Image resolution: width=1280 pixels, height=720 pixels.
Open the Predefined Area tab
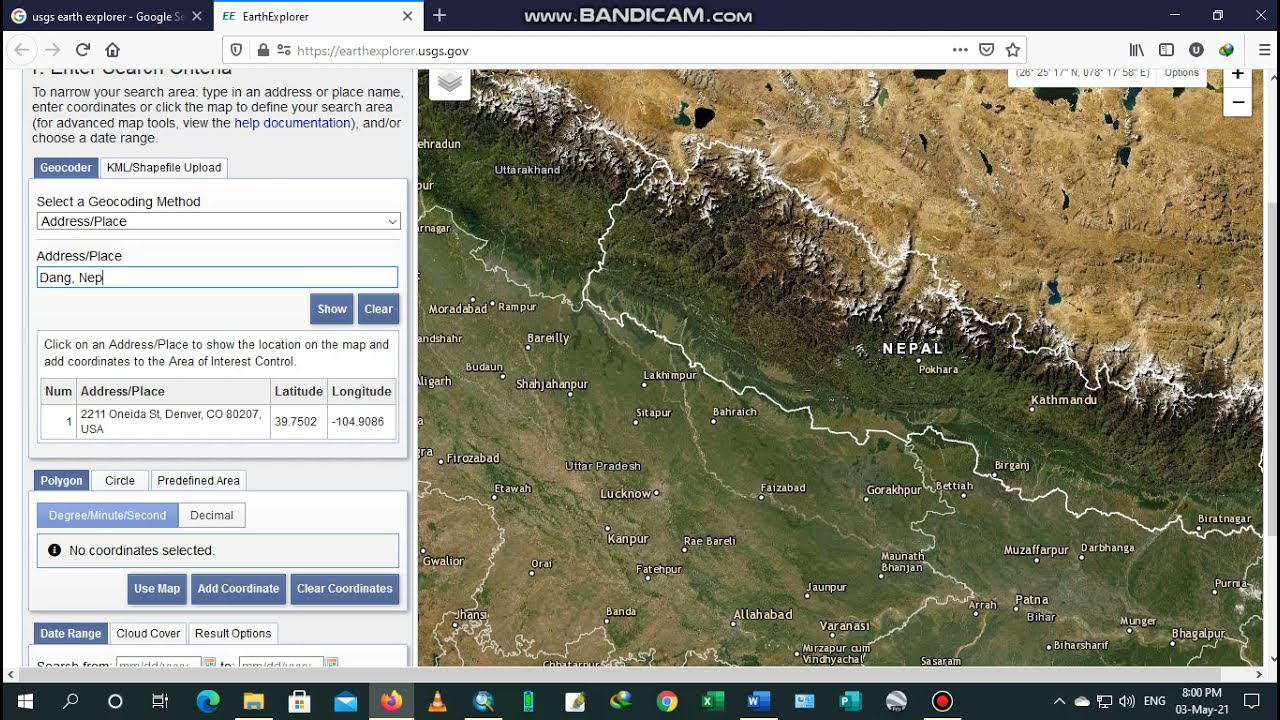(198, 480)
